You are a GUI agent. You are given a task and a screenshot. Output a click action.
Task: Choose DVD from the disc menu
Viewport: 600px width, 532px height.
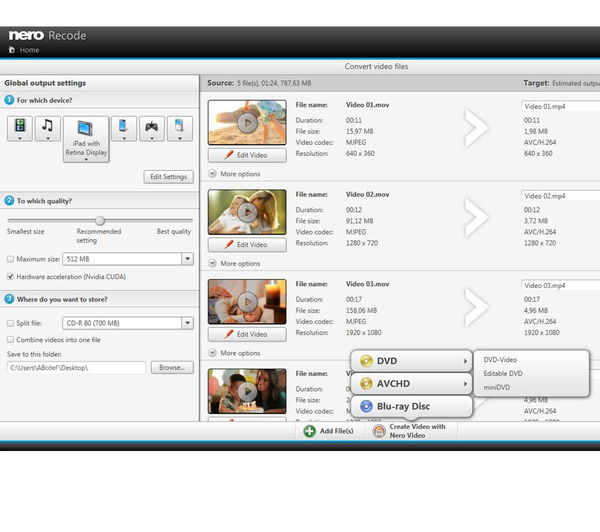coord(411,361)
